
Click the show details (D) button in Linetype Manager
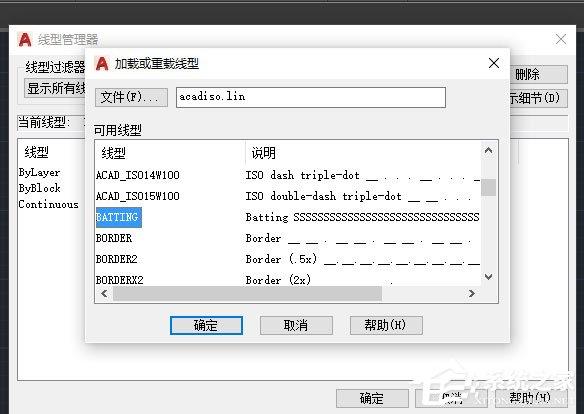(539, 98)
